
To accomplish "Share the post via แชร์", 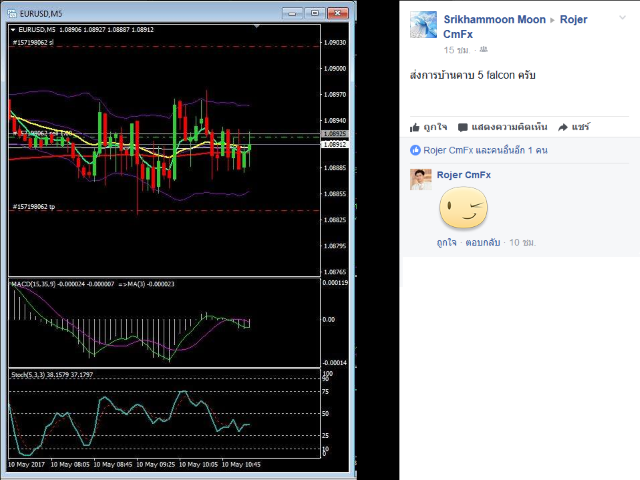I will pyautogui.click(x=573, y=127).
